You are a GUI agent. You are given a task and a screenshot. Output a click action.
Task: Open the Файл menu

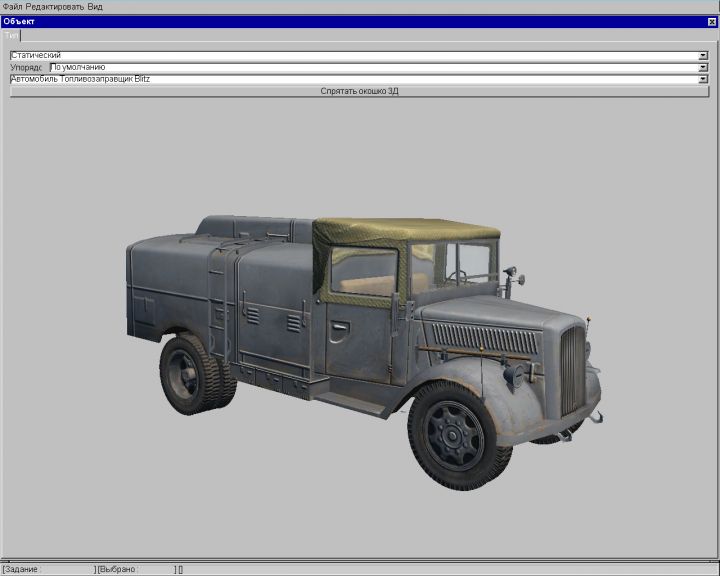click(x=12, y=6)
